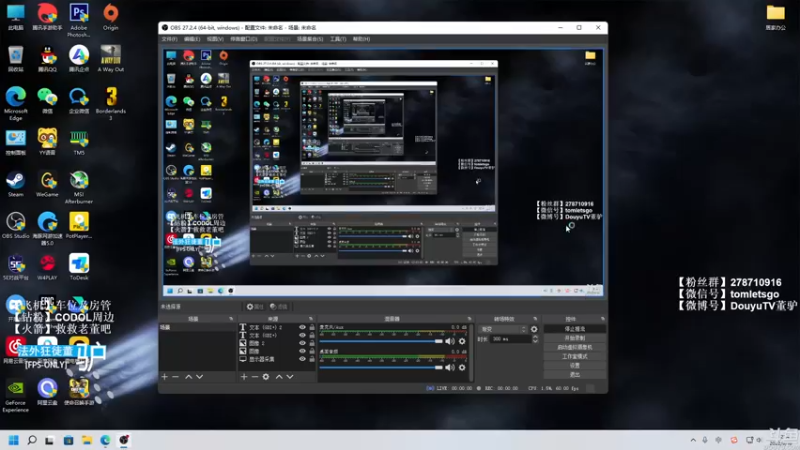Move source down in Sources panel

pyautogui.click(x=290, y=377)
